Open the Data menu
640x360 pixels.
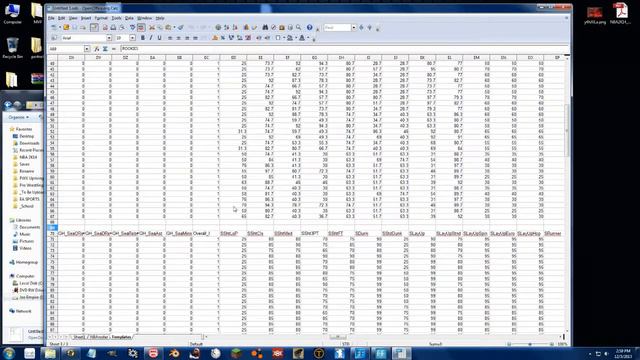(x=129, y=18)
